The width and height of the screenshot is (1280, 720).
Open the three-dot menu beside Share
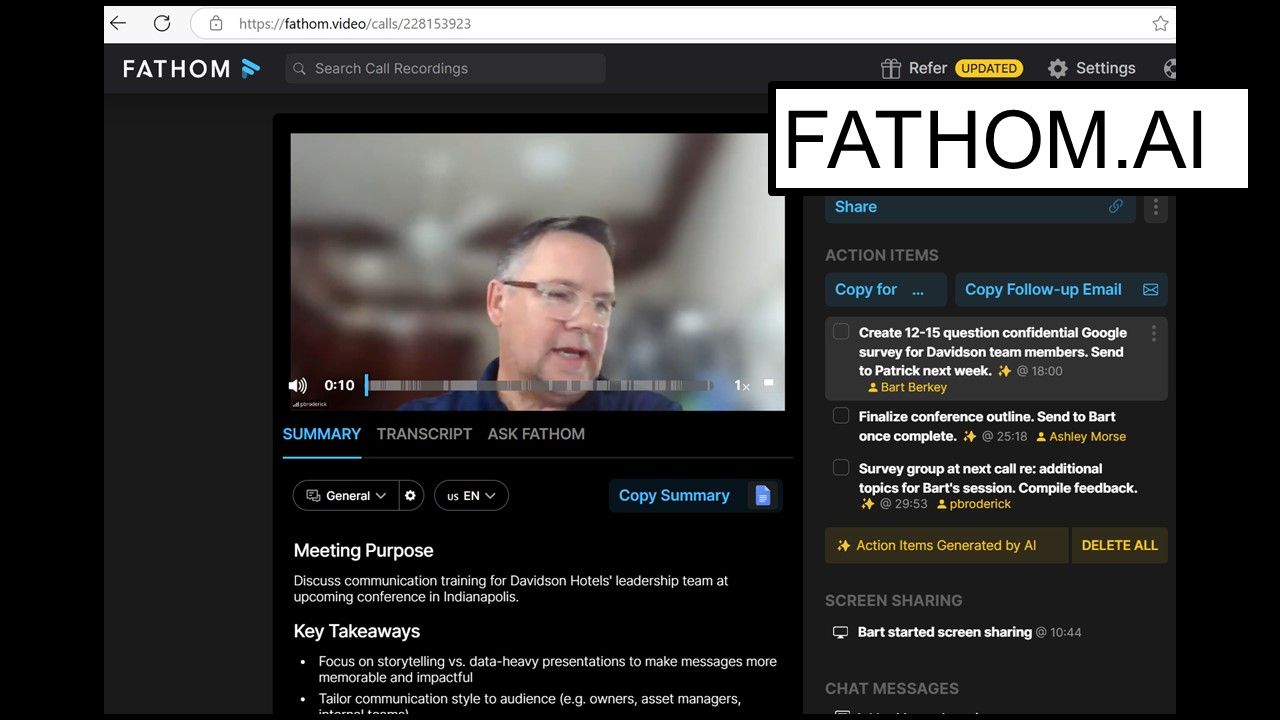point(1156,207)
